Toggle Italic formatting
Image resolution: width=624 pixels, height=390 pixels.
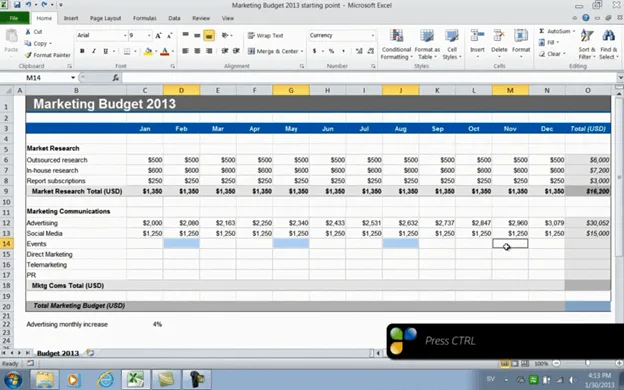[x=94, y=51]
